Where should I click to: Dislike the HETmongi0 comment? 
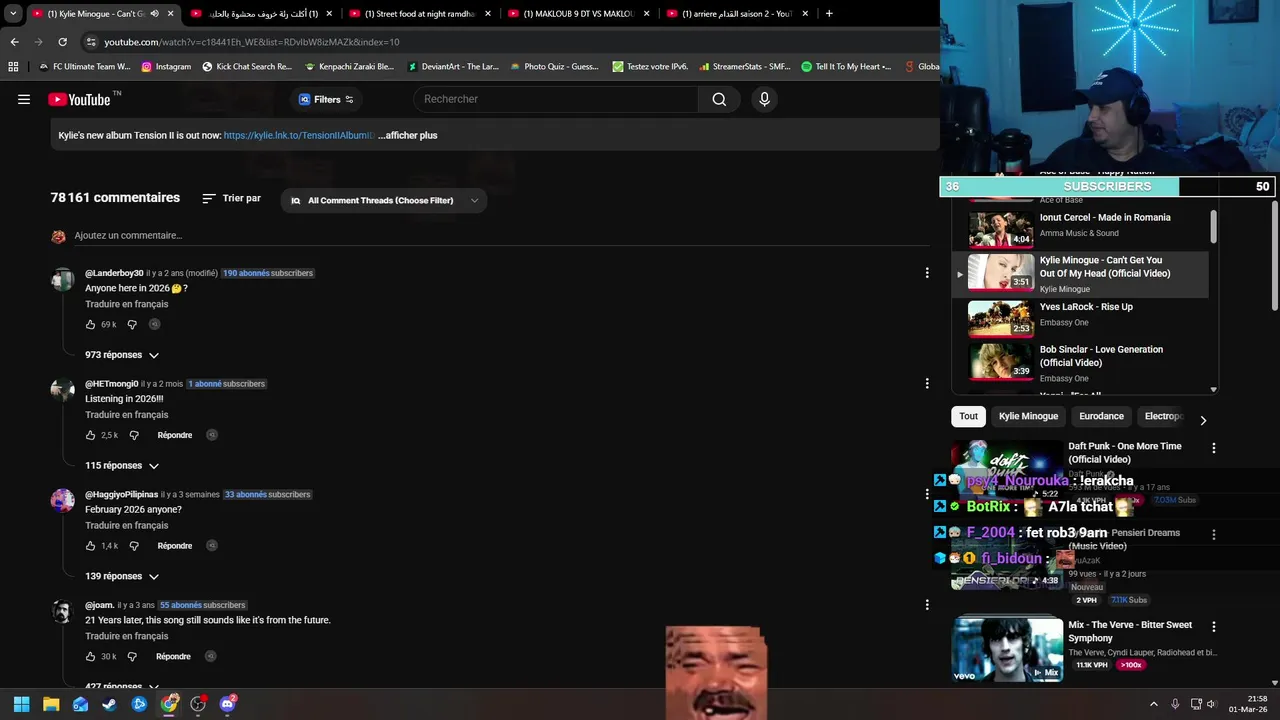[134, 435]
